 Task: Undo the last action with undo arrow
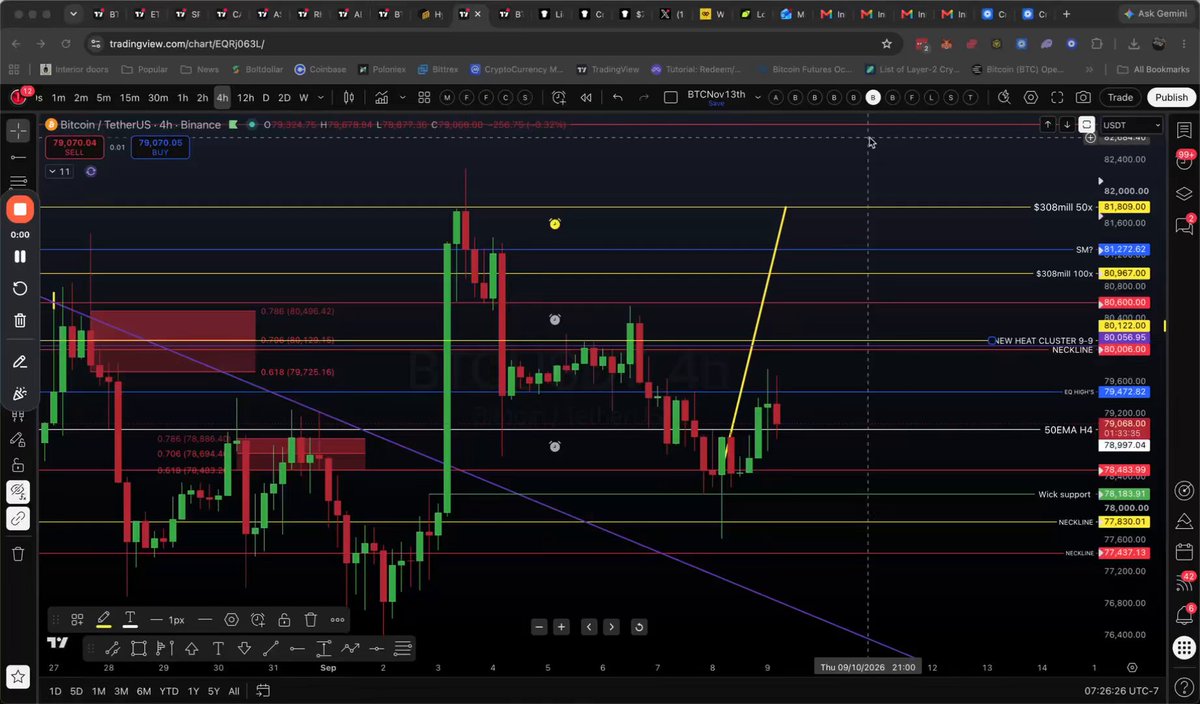click(617, 97)
